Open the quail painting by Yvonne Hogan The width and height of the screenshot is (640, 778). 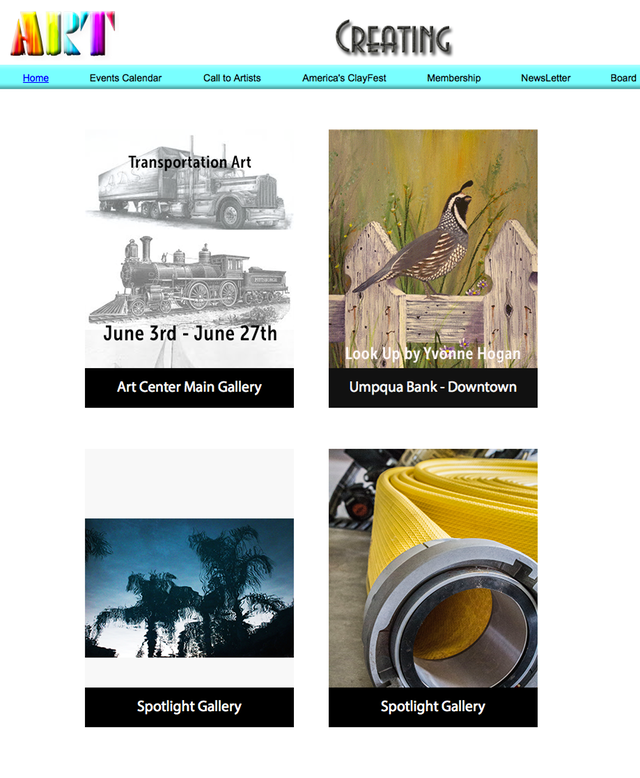(x=433, y=249)
